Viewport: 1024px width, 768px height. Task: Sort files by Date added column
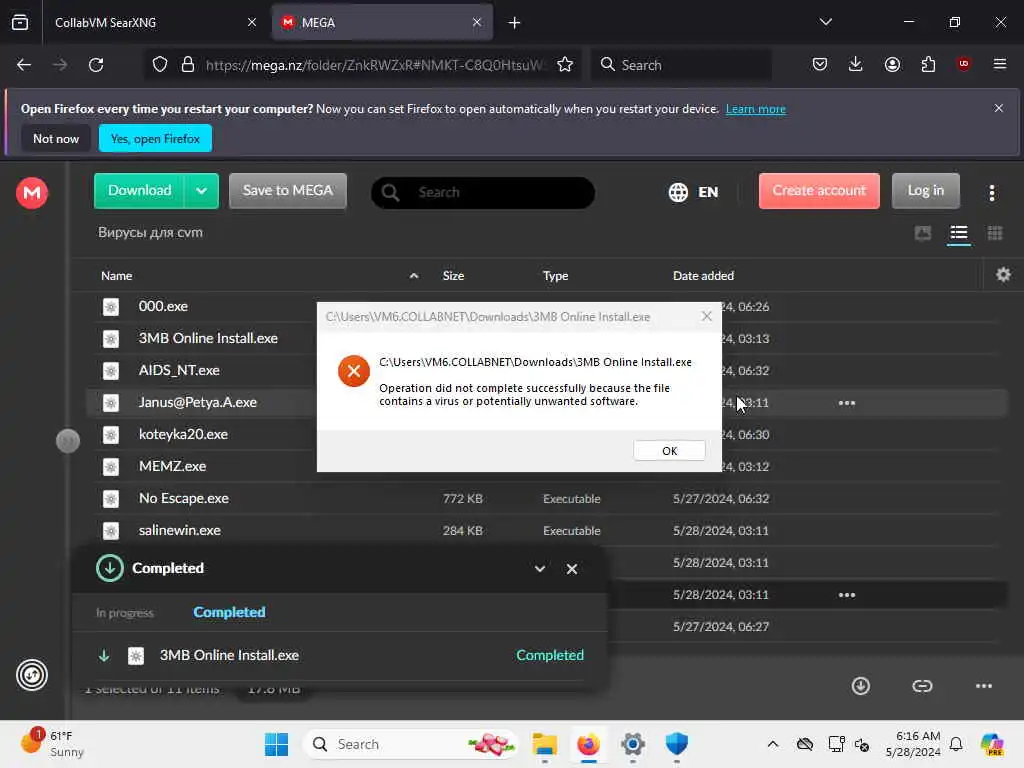[703, 276]
